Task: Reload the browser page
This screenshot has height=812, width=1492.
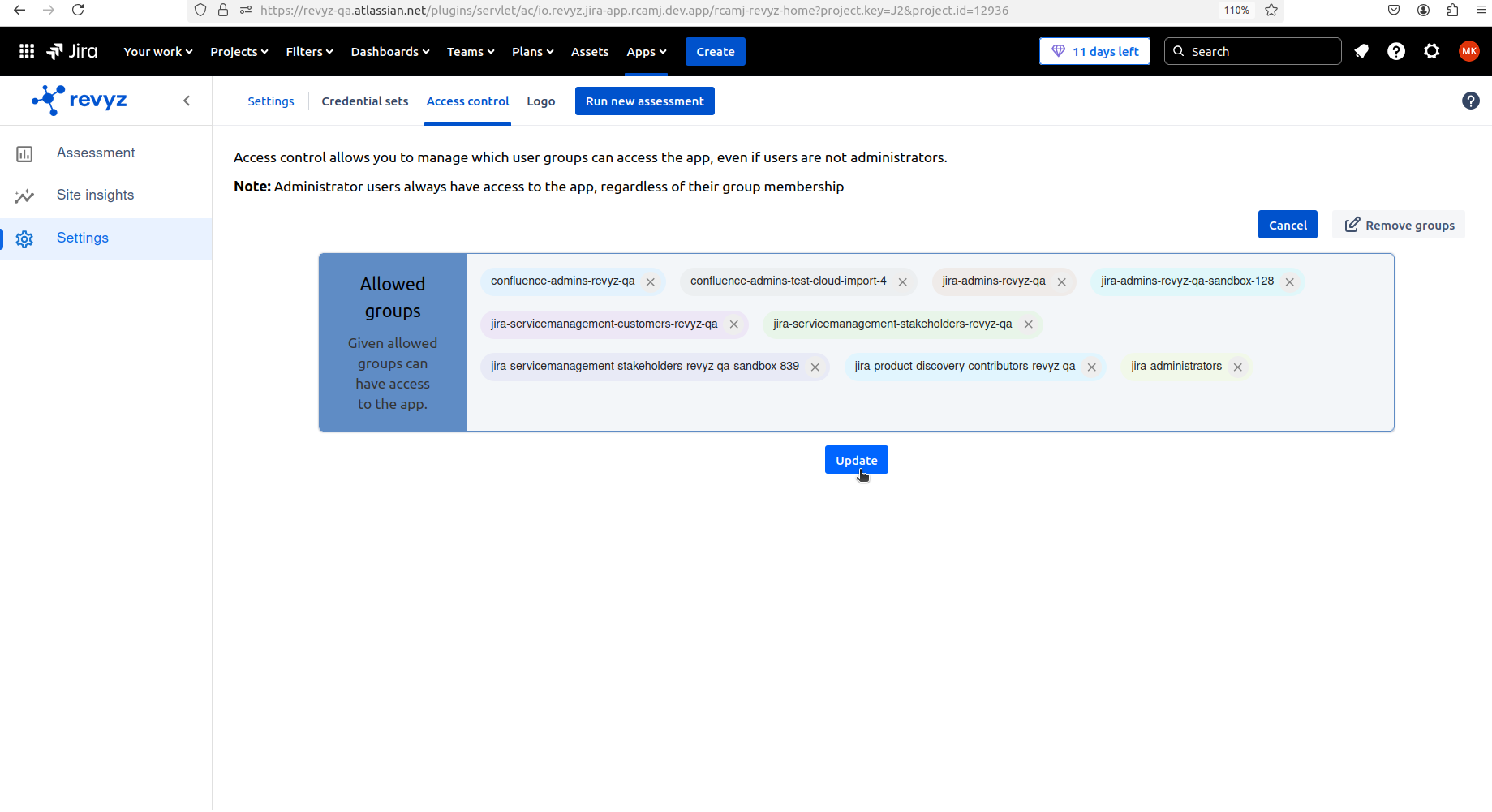Action: 78,10
